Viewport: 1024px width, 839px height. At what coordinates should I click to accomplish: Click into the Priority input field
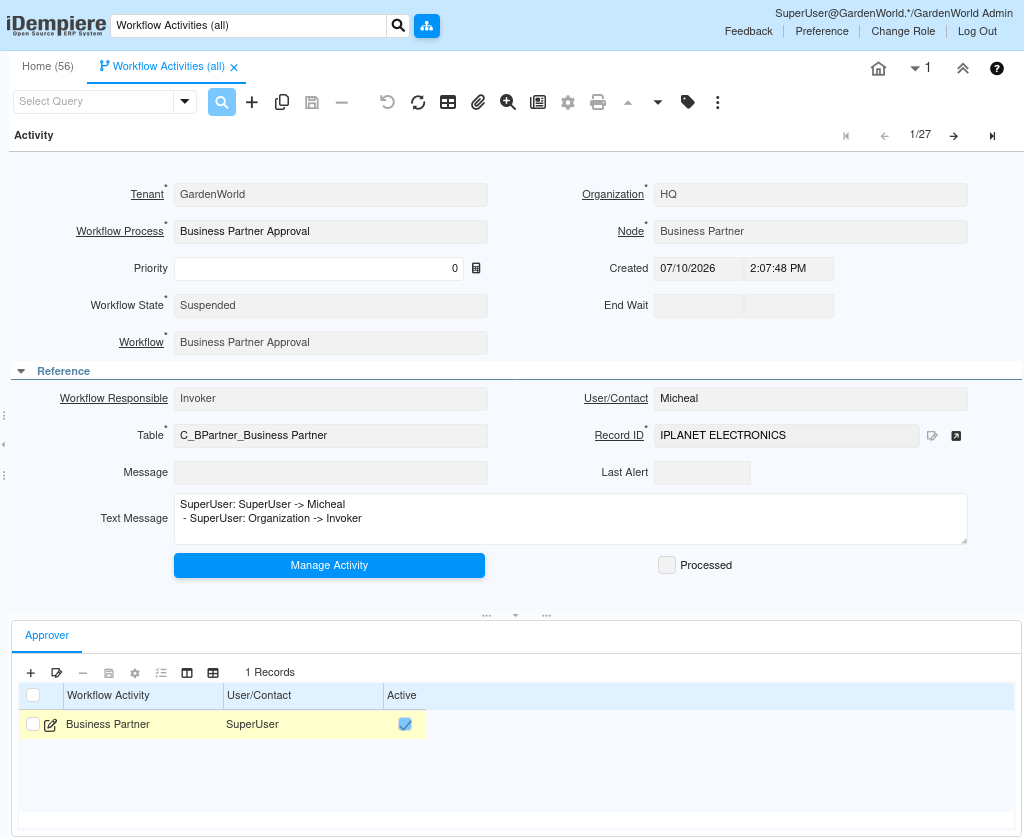pos(319,269)
